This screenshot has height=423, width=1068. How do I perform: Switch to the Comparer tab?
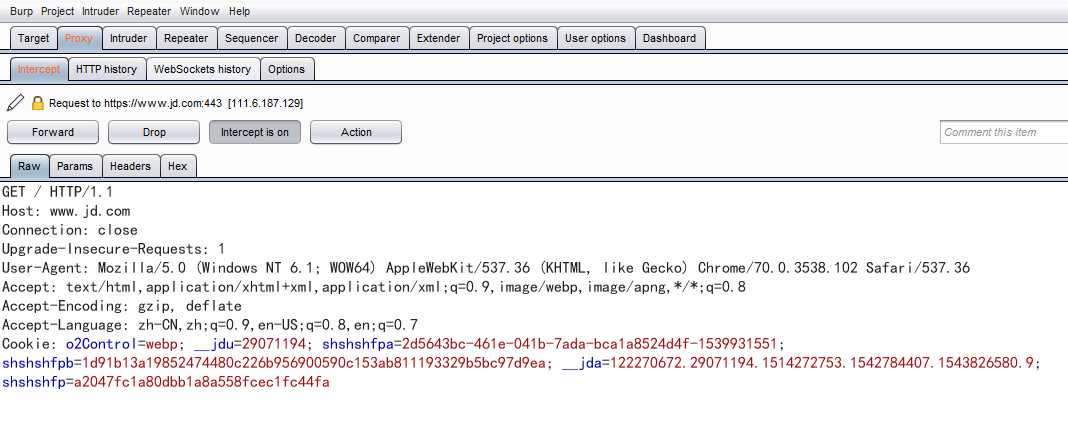coord(377,38)
